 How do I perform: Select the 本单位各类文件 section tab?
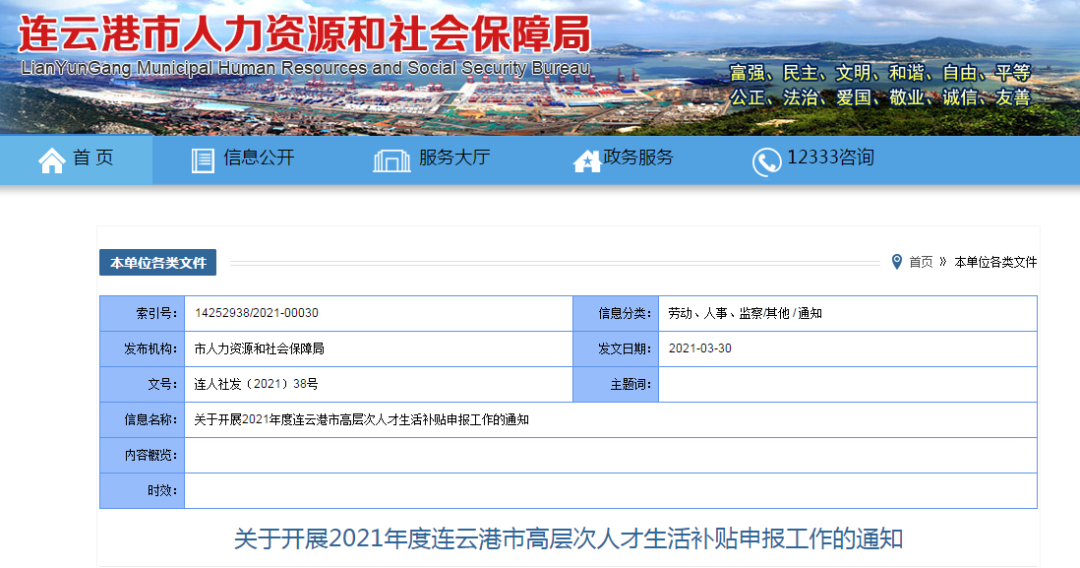pos(158,262)
